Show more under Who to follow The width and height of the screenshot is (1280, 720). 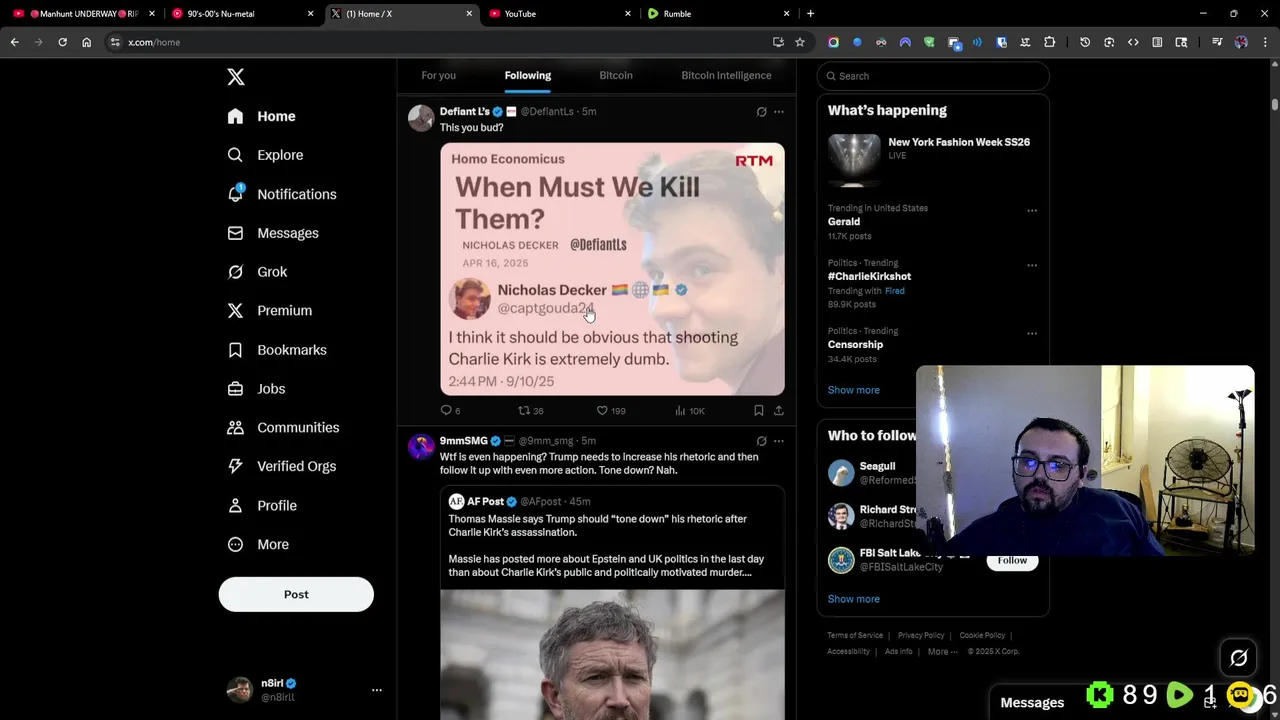(x=853, y=599)
